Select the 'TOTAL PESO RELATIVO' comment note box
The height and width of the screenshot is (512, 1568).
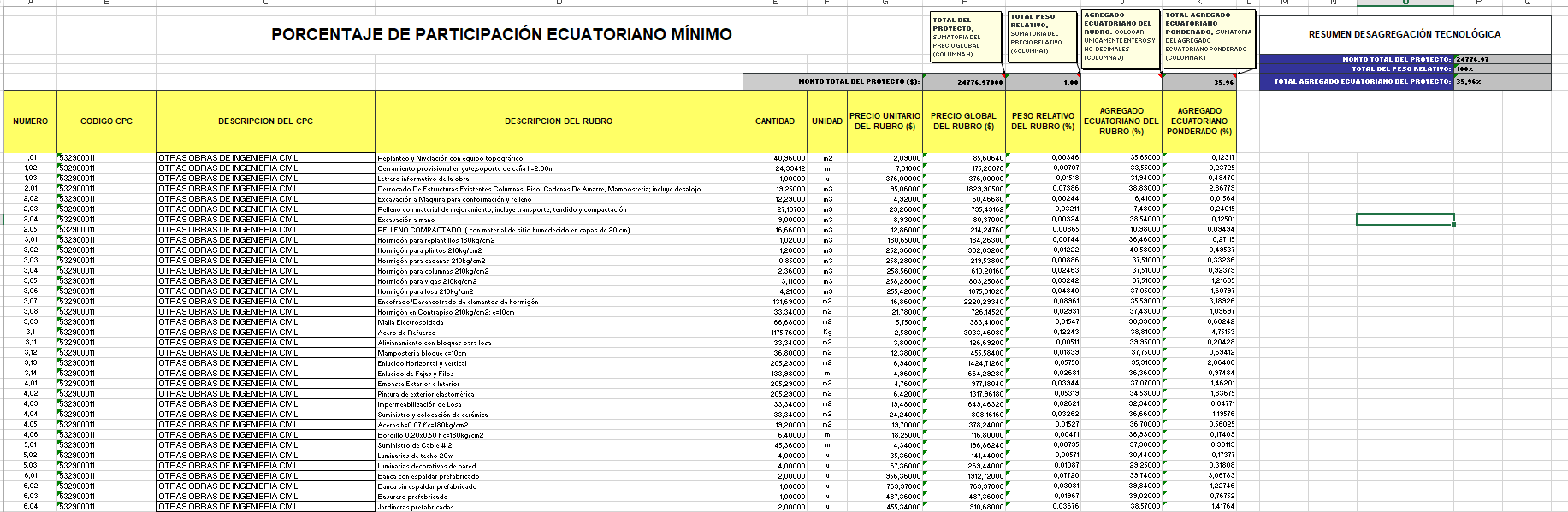(1041, 35)
